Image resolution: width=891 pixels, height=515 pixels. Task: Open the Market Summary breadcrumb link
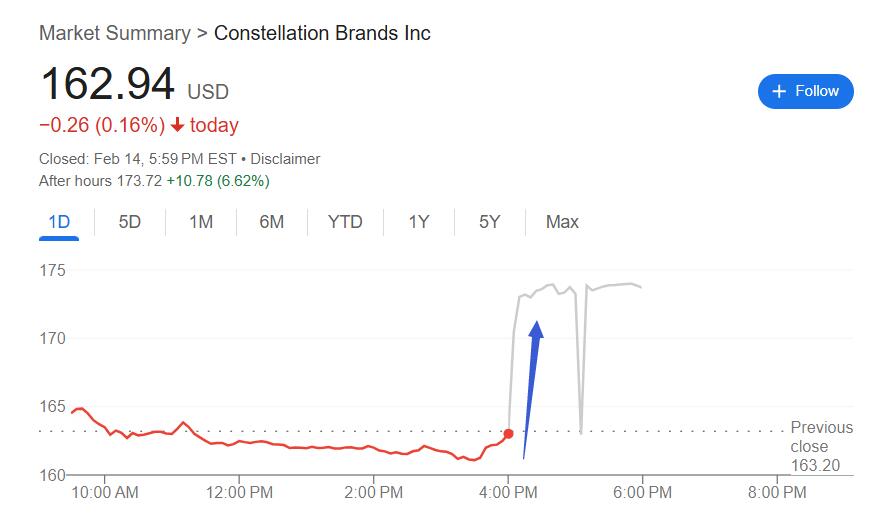pos(115,33)
